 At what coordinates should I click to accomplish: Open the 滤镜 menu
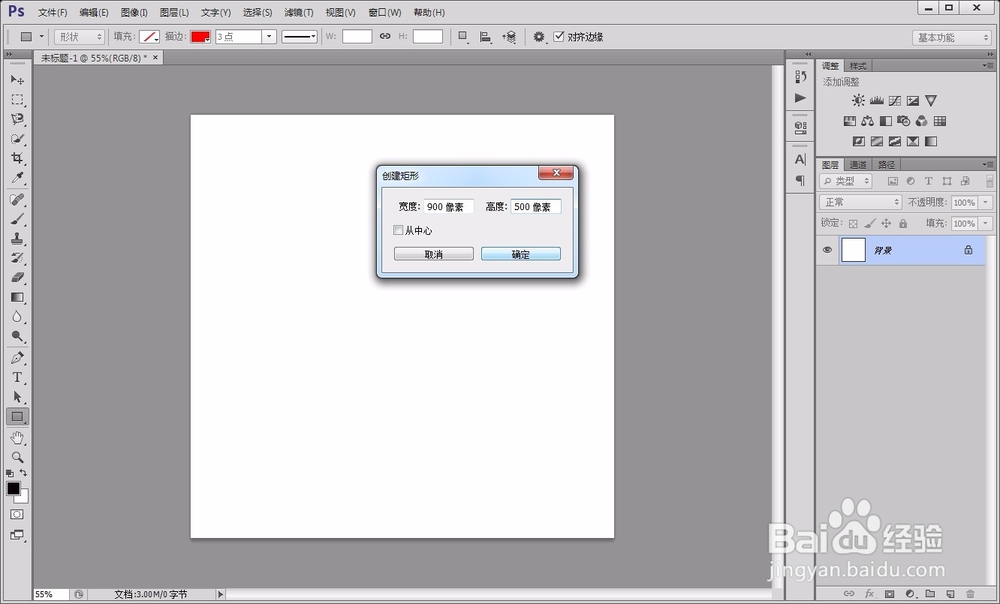point(298,12)
